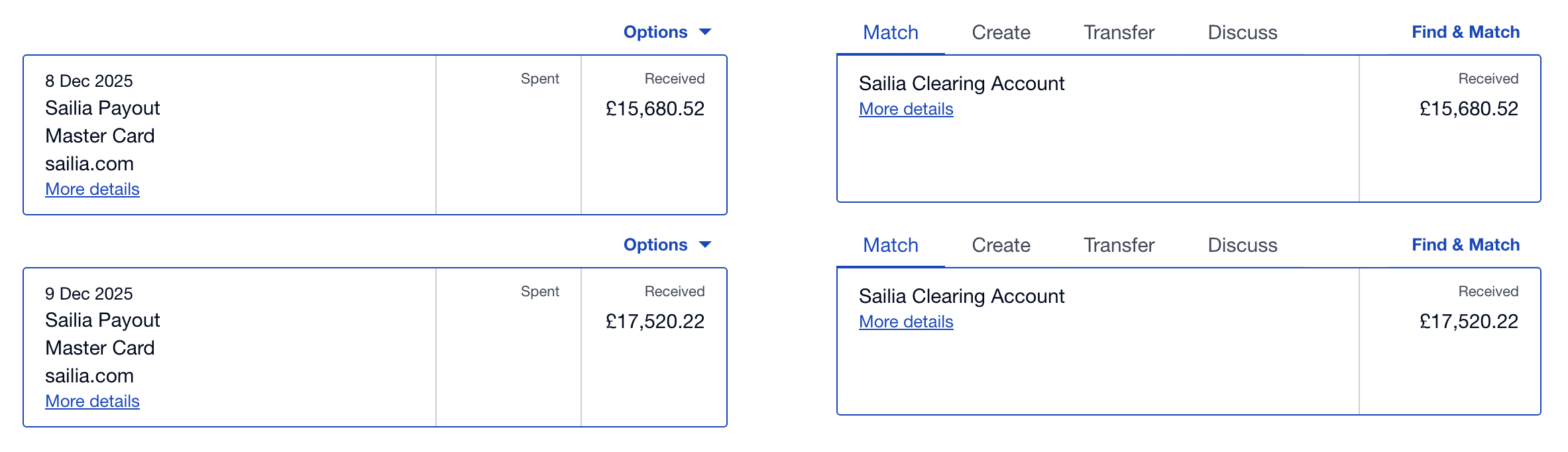This screenshot has height=452, width=1568.
Task: Open Options dropdown for 8 Dec transaction
Action: point(655,32)
